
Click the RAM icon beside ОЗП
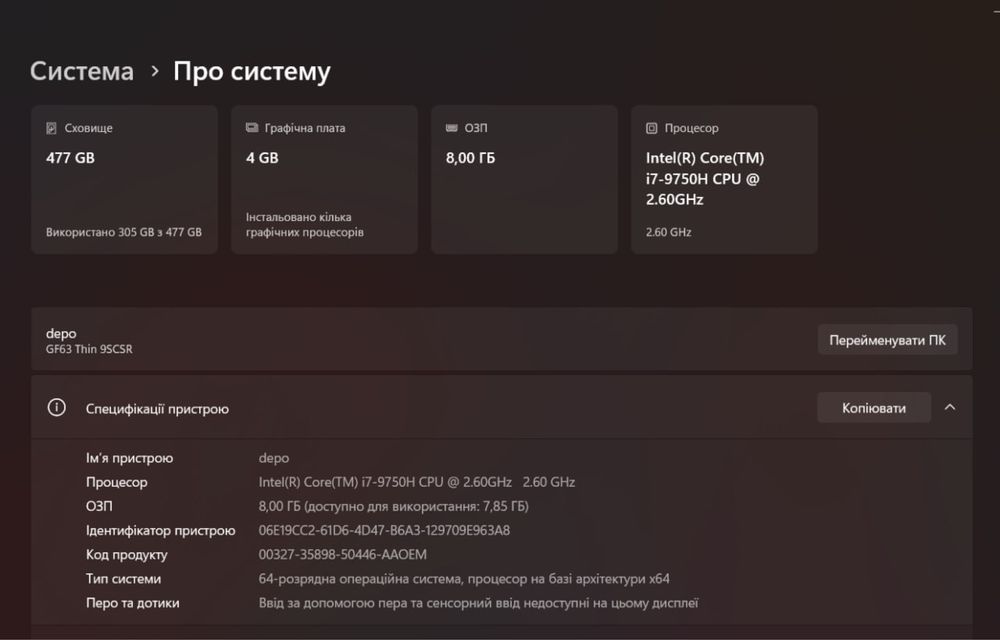[452, 128]
